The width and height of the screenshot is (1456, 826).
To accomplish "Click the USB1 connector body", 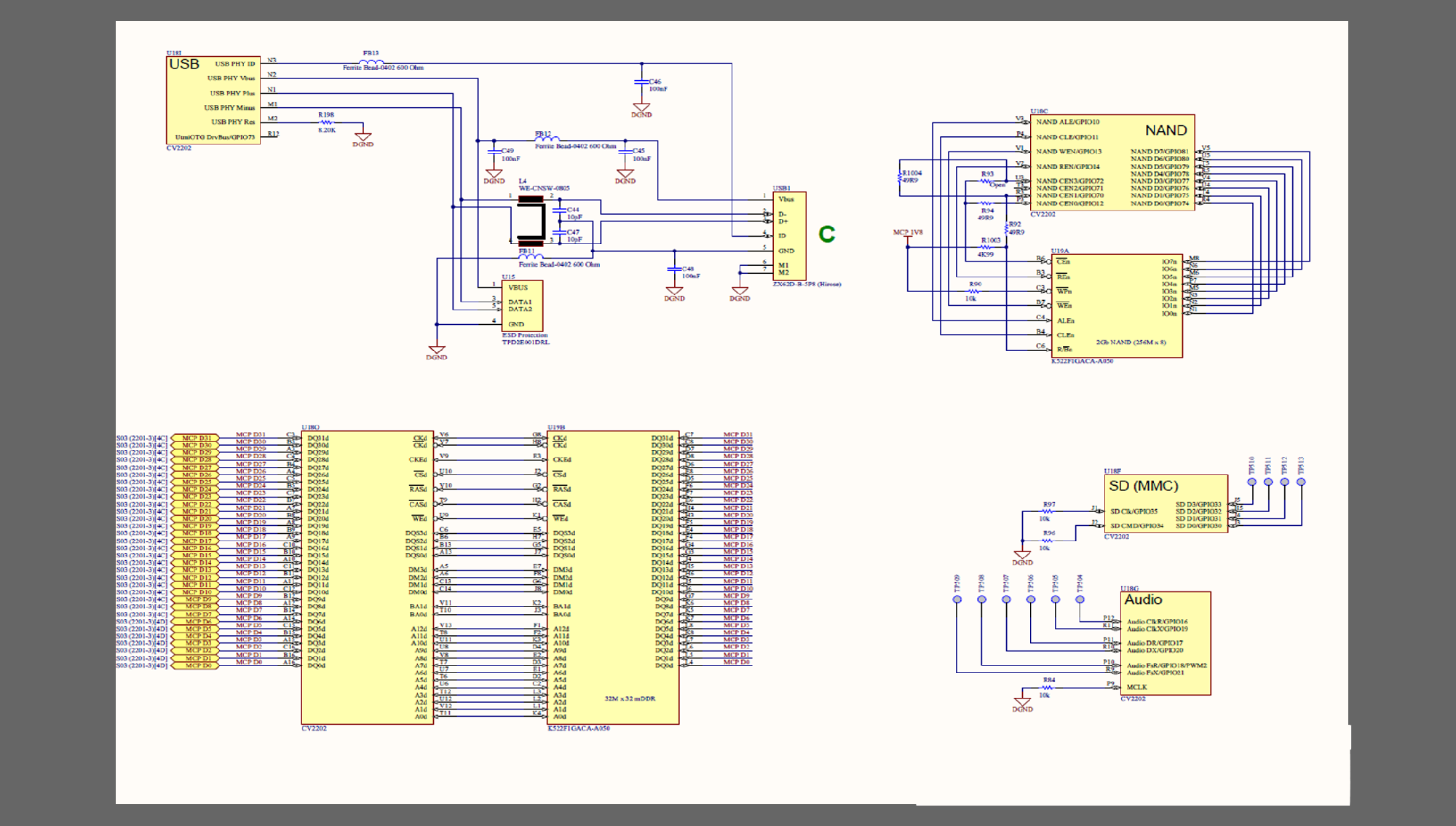I will 789,236.
